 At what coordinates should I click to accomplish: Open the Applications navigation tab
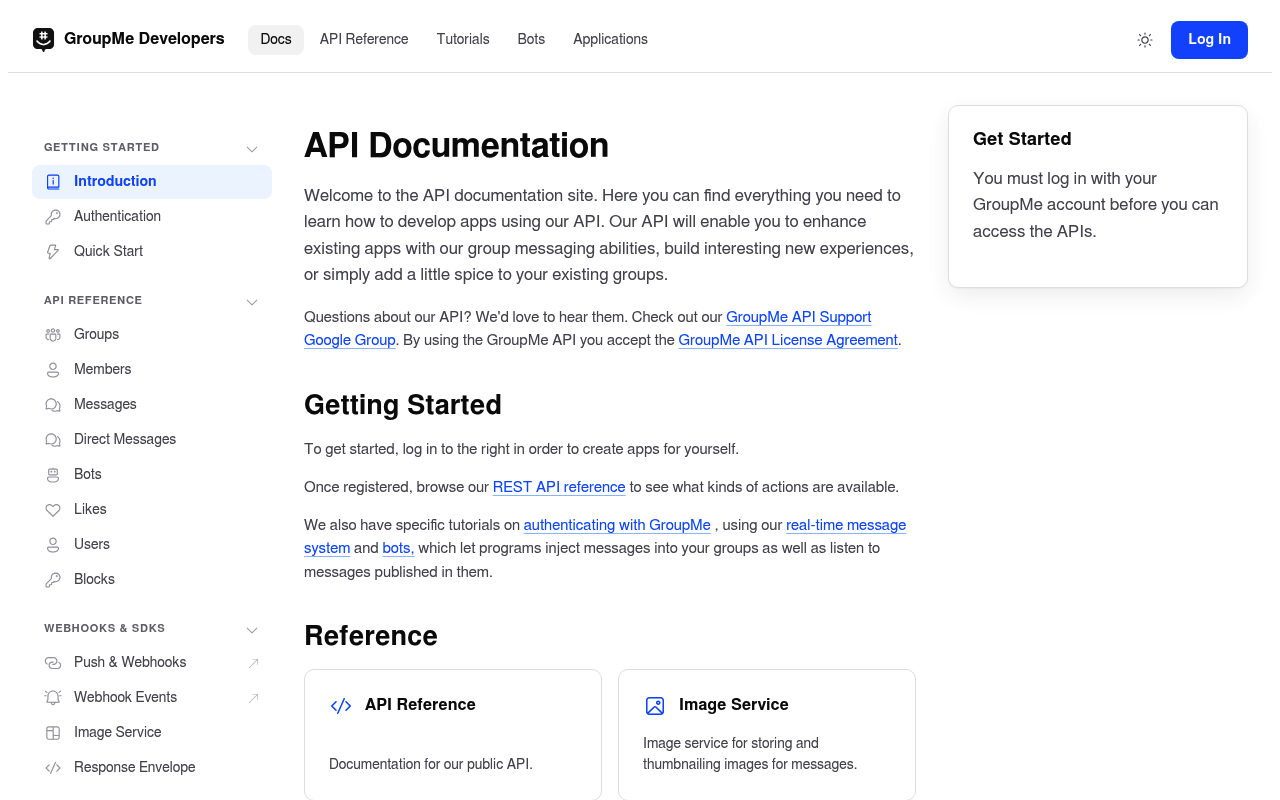point(610,40)
